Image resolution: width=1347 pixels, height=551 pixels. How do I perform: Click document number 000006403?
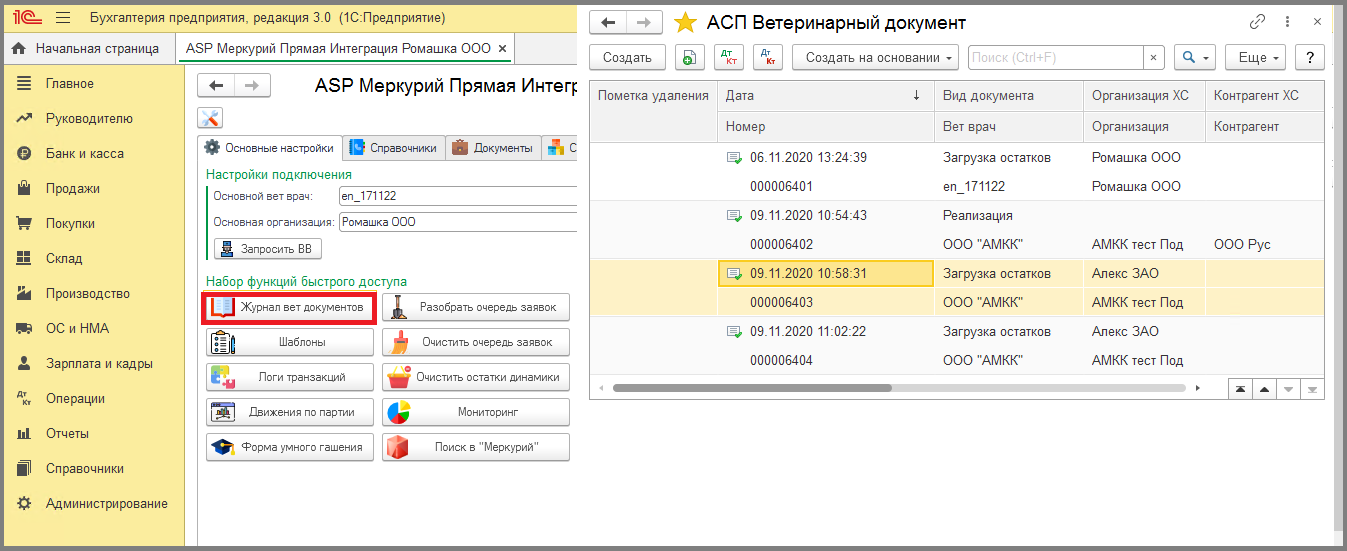781,303
